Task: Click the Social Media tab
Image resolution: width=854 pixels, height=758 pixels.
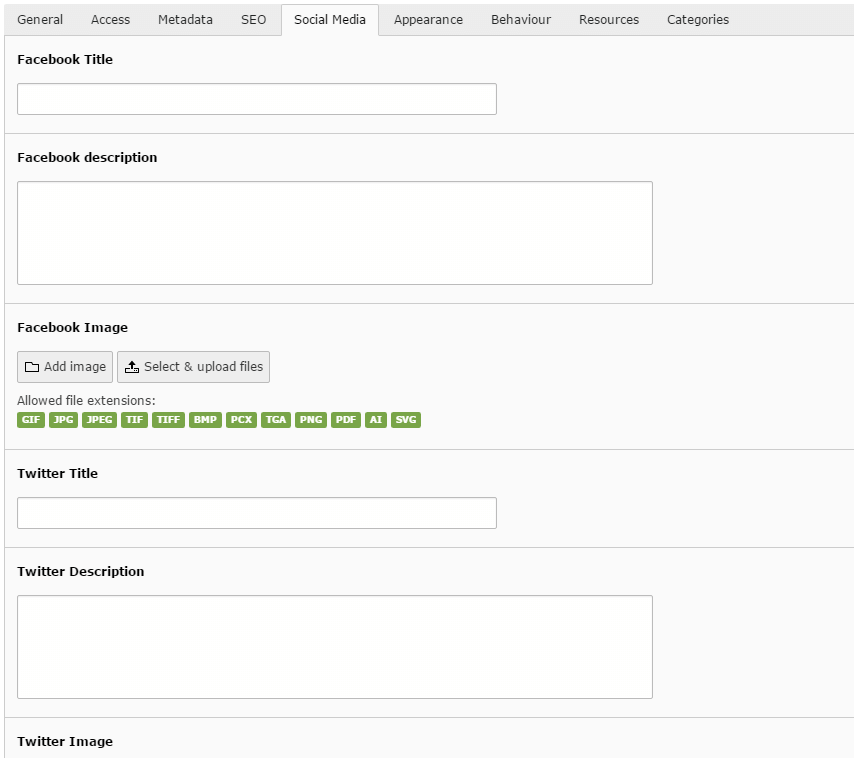Action: click(x=330, y=20)
